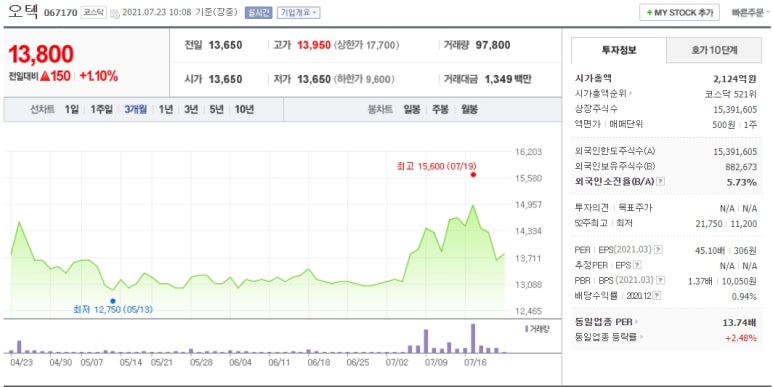This screenshot has height=387, width=773.
Task: Expand the 빠른주문 dropdown arrow
Action: [770, 13]
